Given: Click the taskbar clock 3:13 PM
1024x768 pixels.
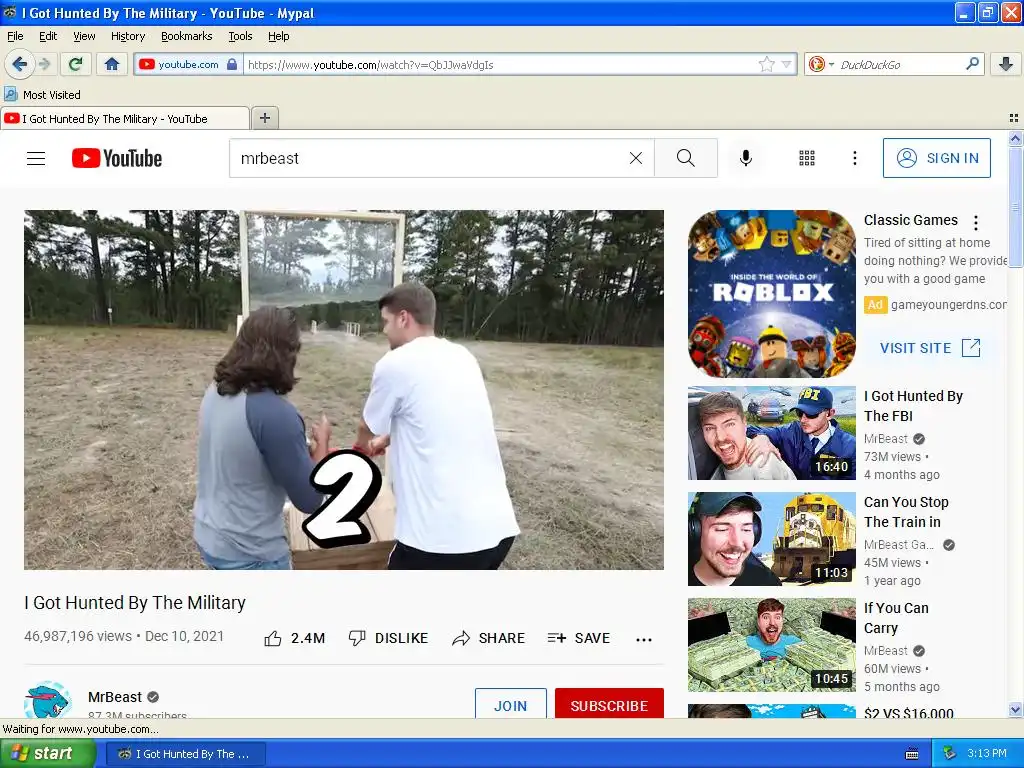Looking at the screenshot, I should click(987, 753).
